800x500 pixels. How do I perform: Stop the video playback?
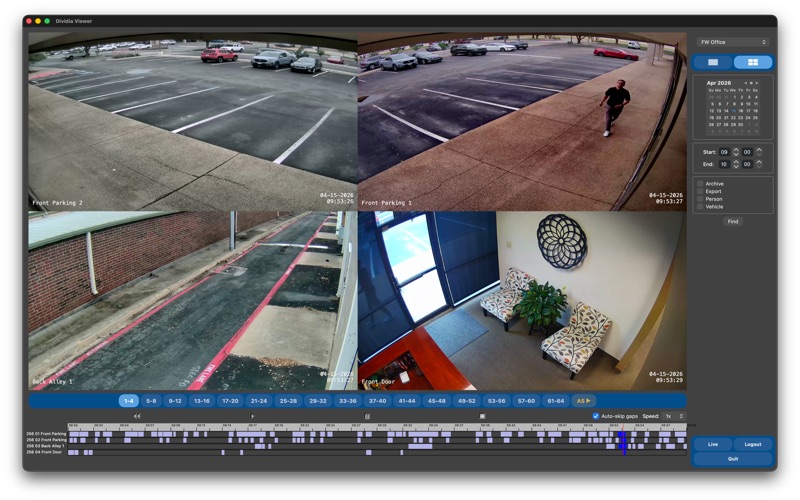pyautogui.click(x=482, y=416)
